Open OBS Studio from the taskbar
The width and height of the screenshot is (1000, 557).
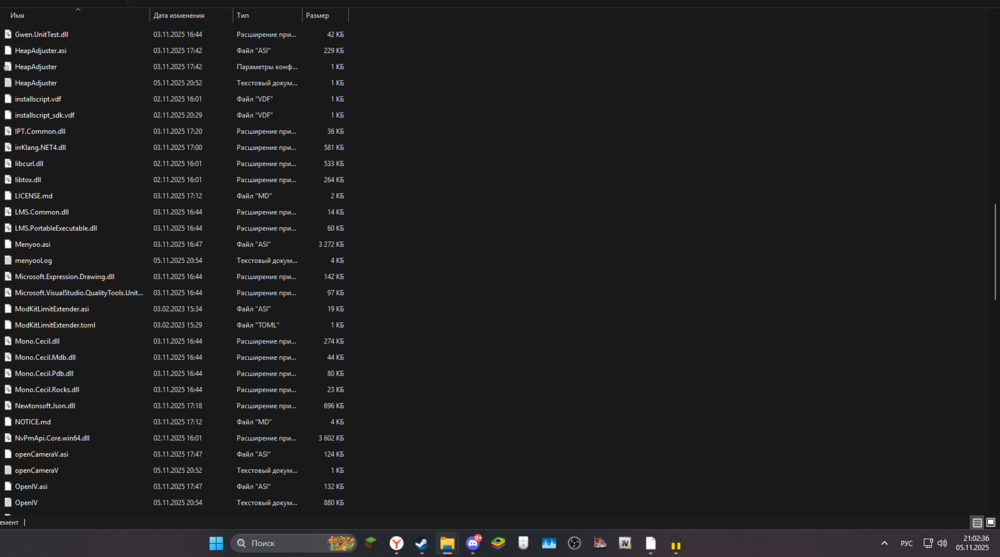(574, 543)
